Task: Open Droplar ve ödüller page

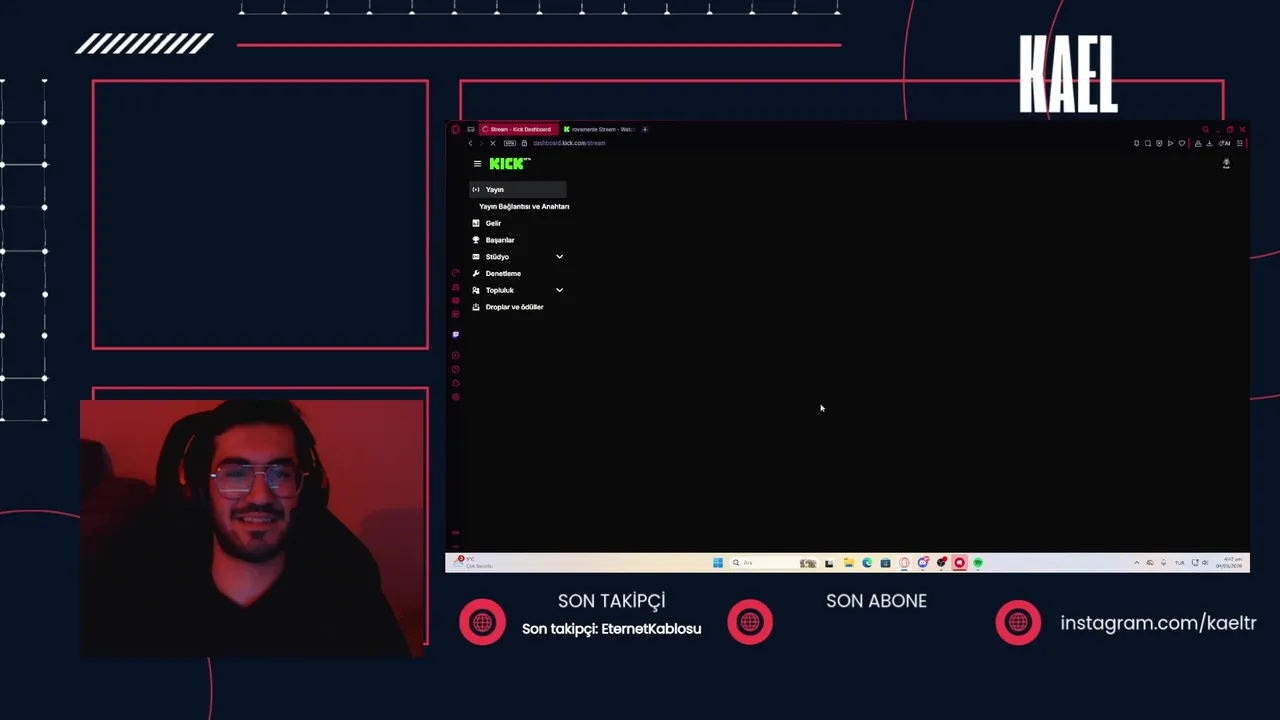Action: pos(514,307)
